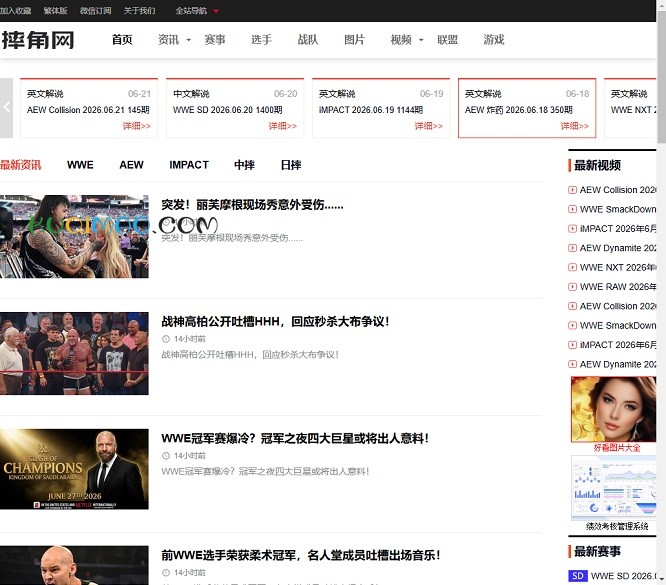Select the IMPACT news tab

[189, 165]
